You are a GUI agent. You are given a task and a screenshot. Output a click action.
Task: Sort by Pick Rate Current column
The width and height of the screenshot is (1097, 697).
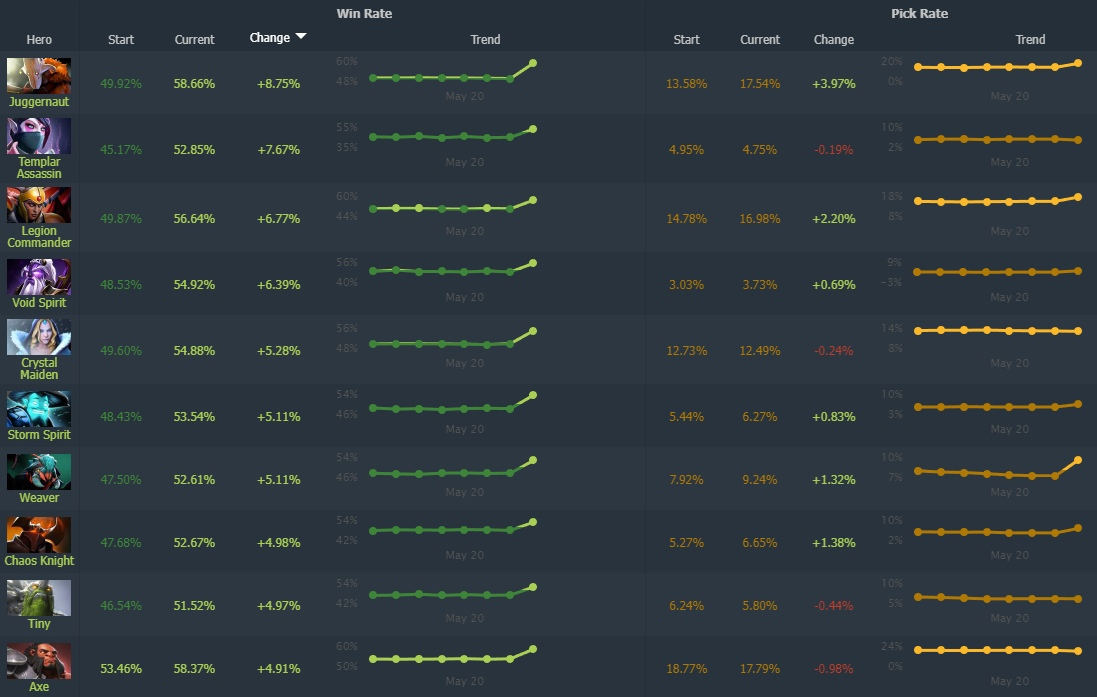pos(760,40)
